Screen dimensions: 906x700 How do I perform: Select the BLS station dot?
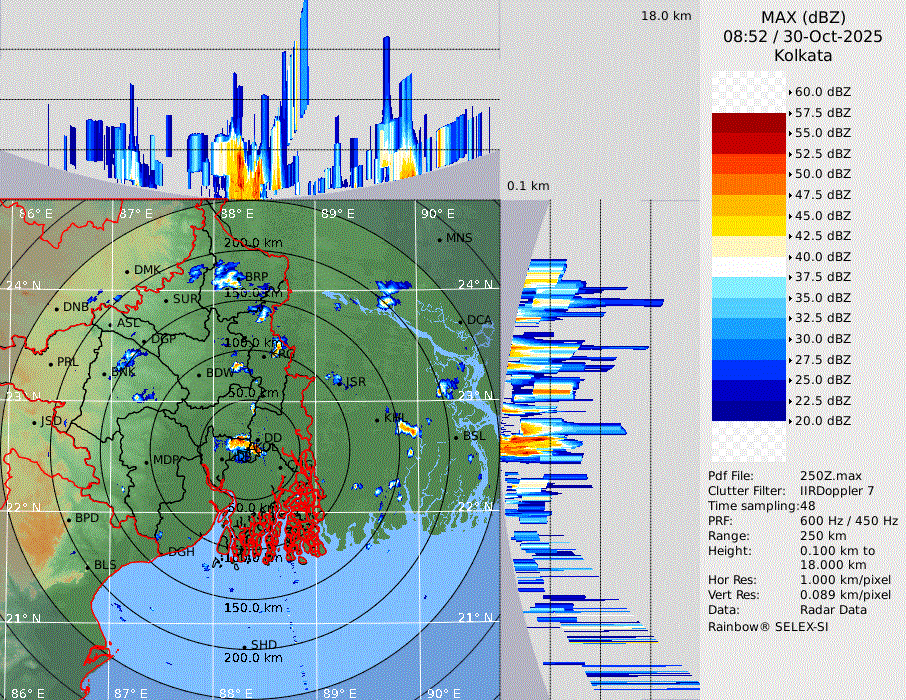tap(87, 566)
